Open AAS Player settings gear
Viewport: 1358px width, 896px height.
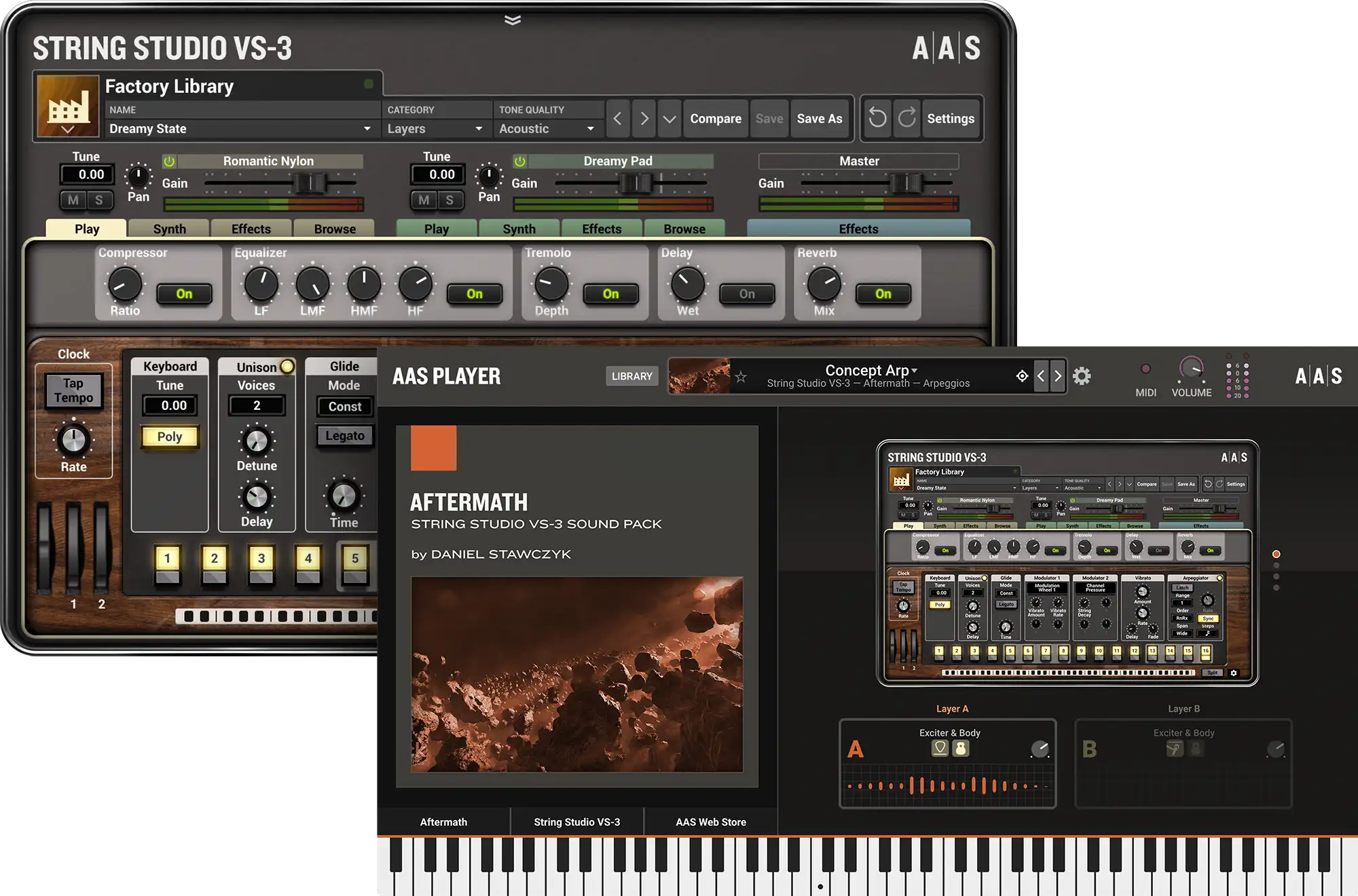pyautogui.click(x=1082, y=376)
